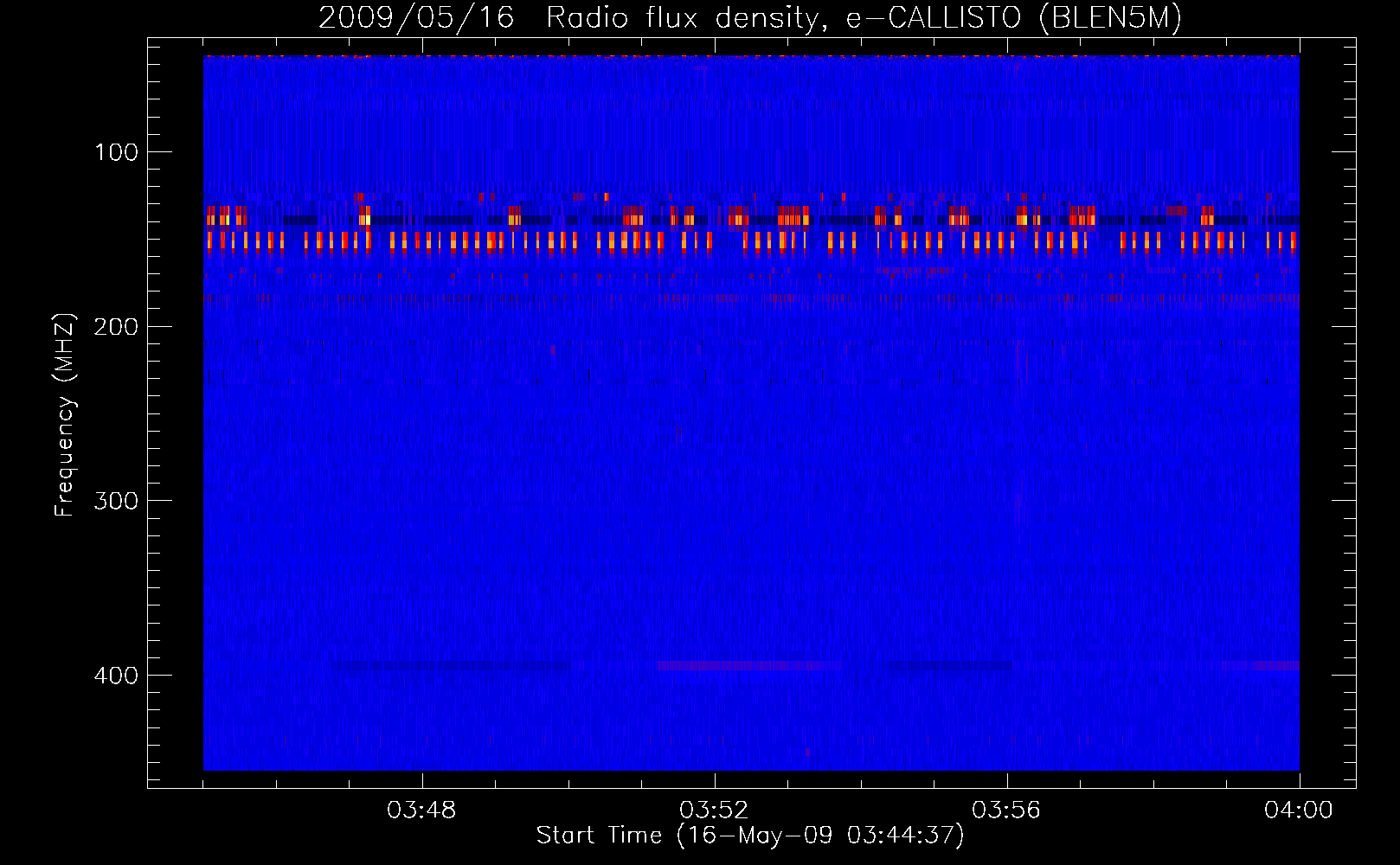Select the 300 frequency axis label
This screenshot has width=1400, height=865.
point(117,502)
